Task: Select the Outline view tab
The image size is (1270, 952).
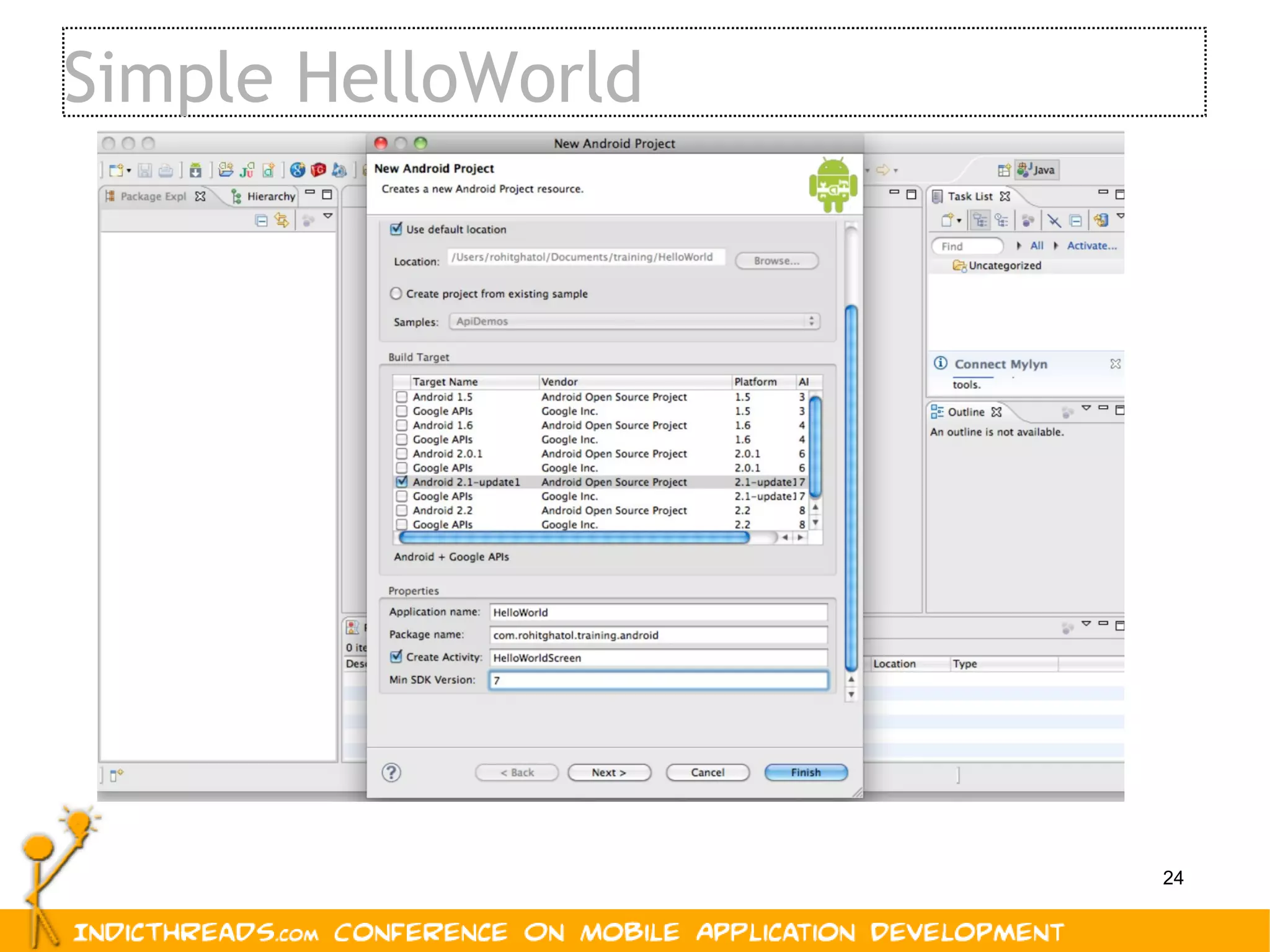Action: 966,412
